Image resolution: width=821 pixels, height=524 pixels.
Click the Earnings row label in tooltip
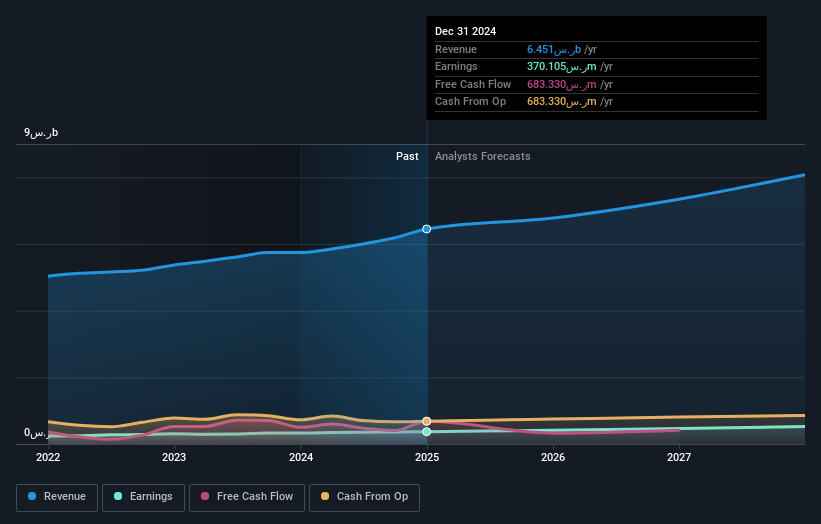(457, 66)
